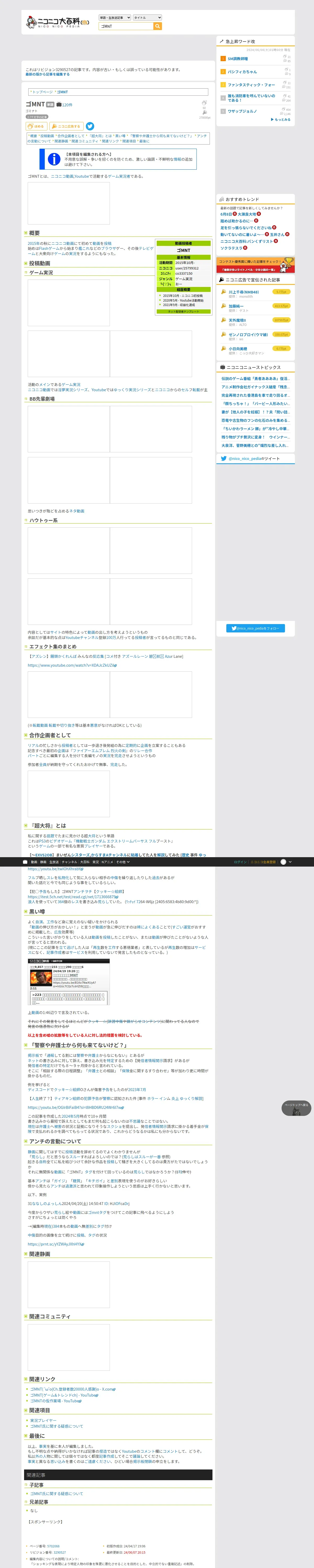Viewport: 314px width, 1568px height.
Task: Click the Twitter share bird icon
Action: [x=90, y=126]
